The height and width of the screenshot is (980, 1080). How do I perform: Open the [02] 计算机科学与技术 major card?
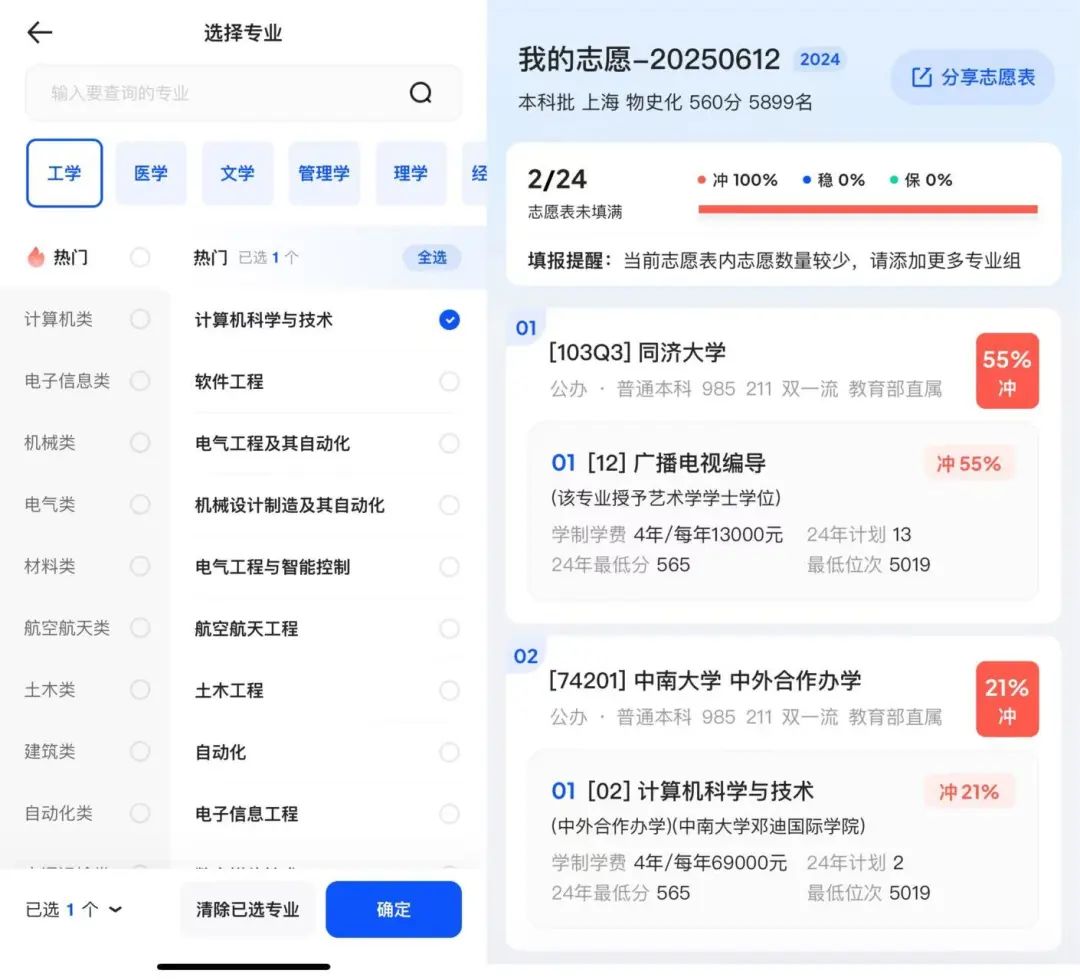783,840
